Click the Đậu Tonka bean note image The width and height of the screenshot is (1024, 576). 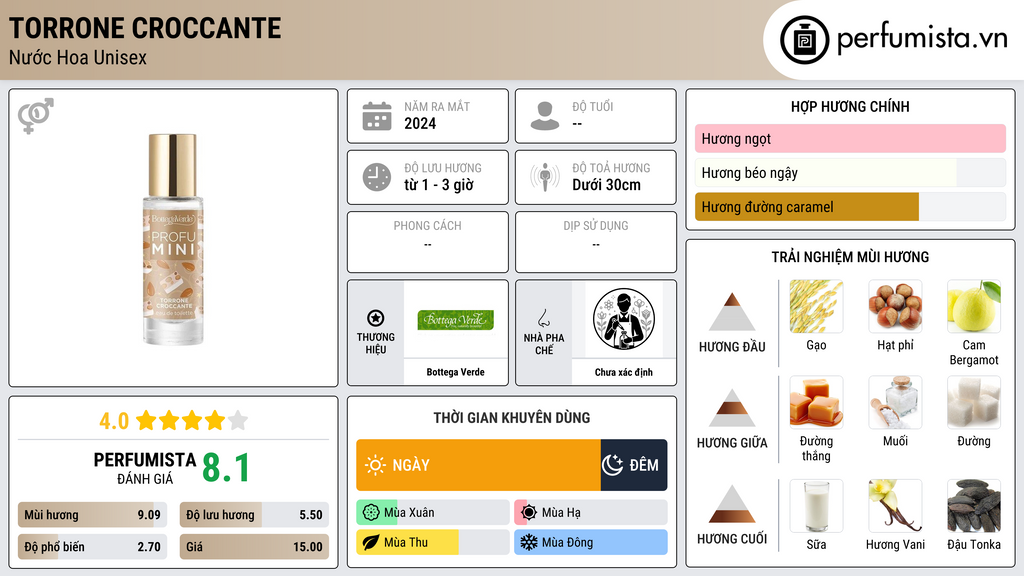(974, 505)
